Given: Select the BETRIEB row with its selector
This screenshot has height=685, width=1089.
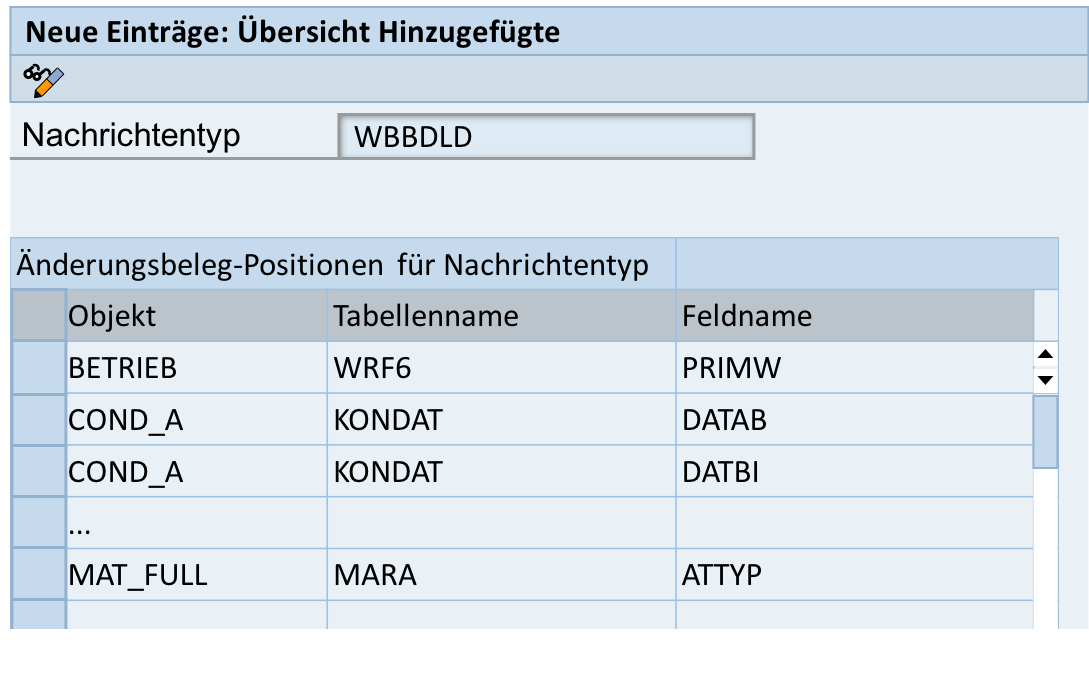Looking at the screenshot, I should [x=39, y=368].
